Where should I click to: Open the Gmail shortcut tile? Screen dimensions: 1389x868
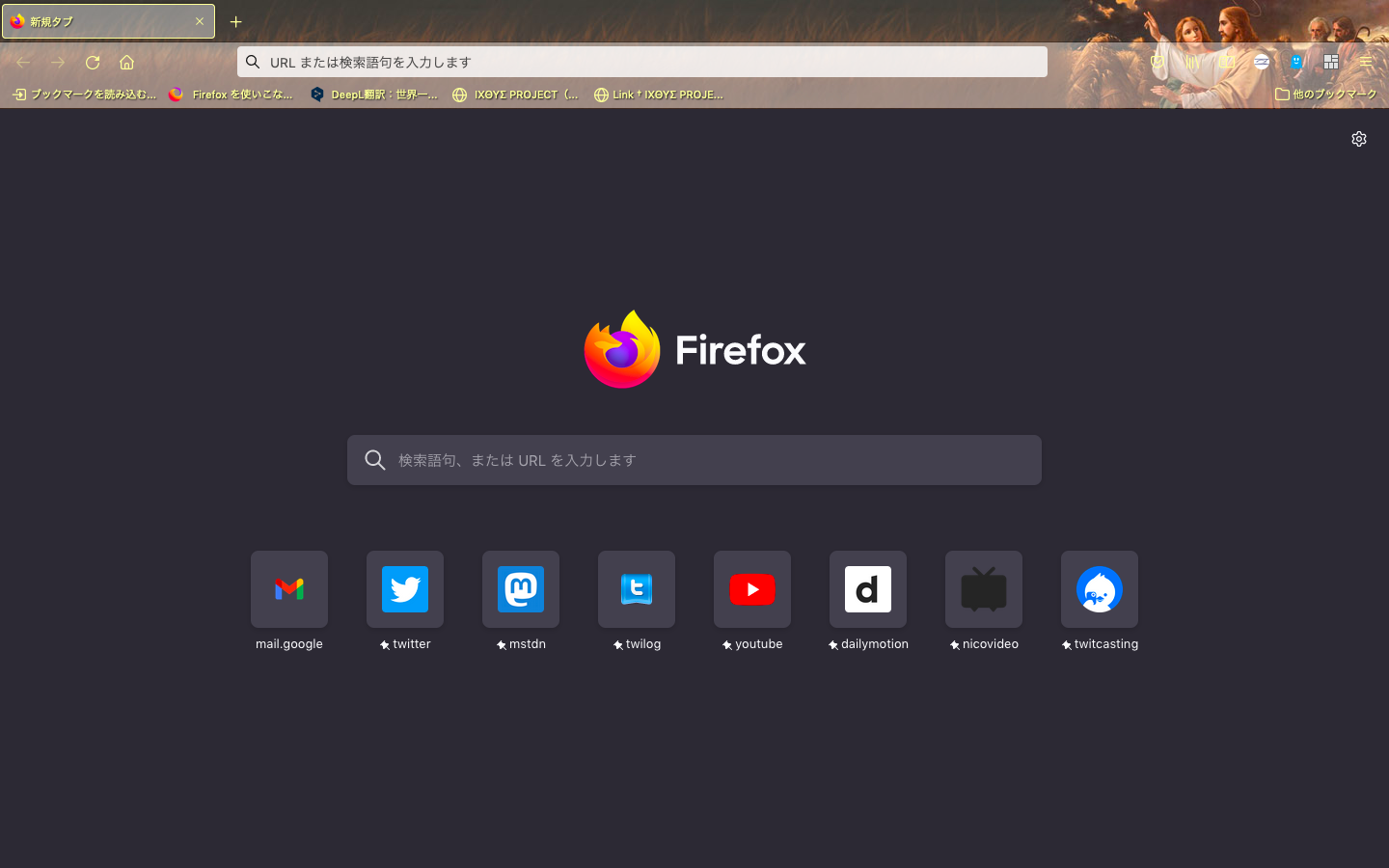[289, 589]
